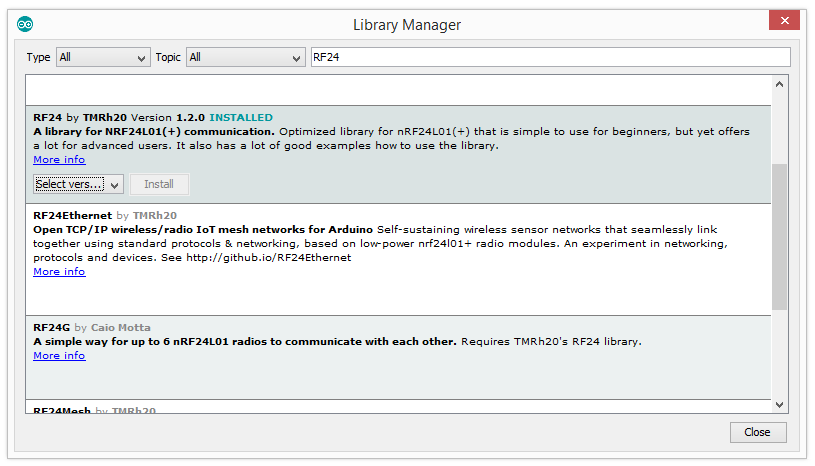Select the RF24G by Caio Motta entry title
The image size is (815, 466).
(92, 328)
